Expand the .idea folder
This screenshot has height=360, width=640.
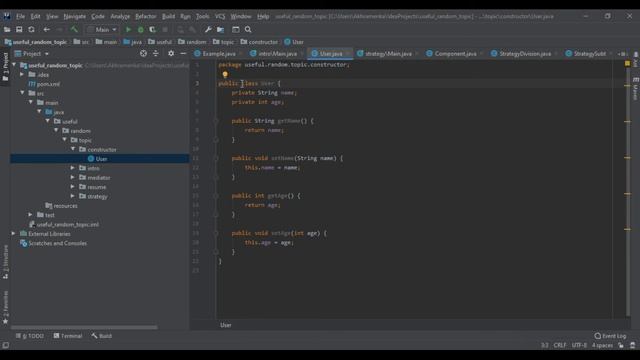click(22, 74)
